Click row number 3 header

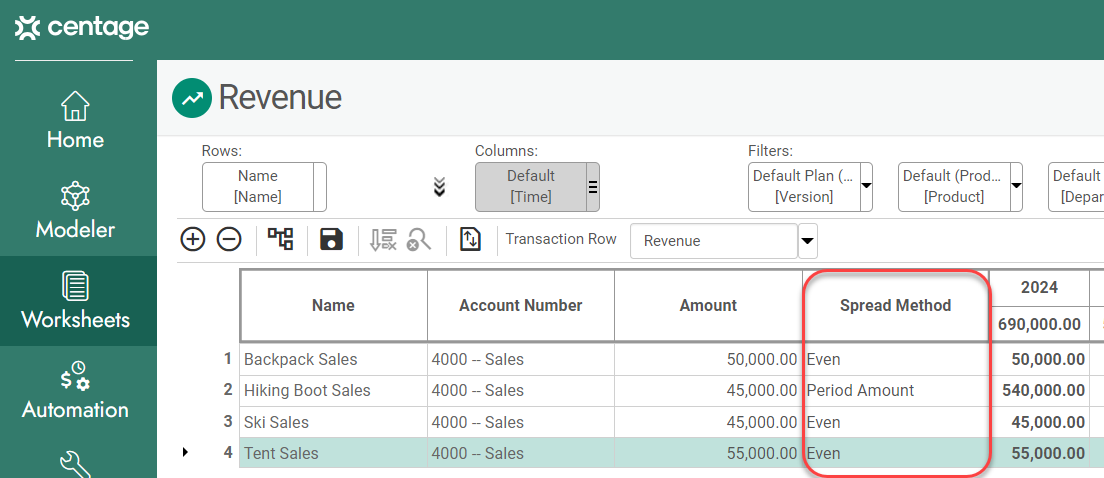point(227,422)
